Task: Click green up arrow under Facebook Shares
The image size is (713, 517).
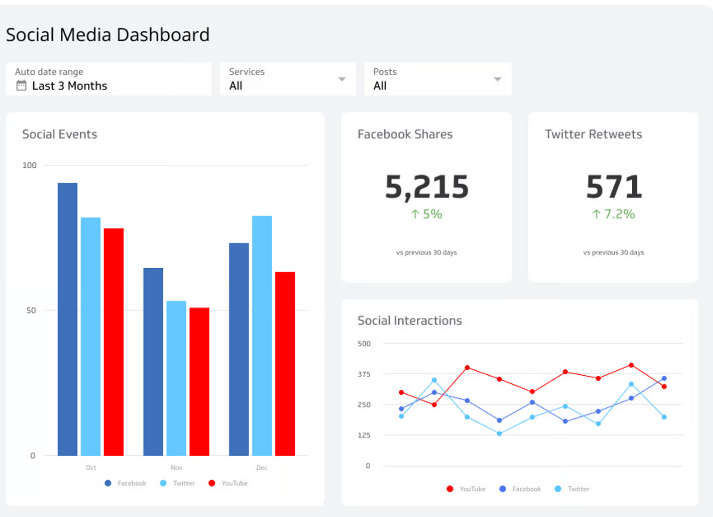Action: (x=415, y=214)
